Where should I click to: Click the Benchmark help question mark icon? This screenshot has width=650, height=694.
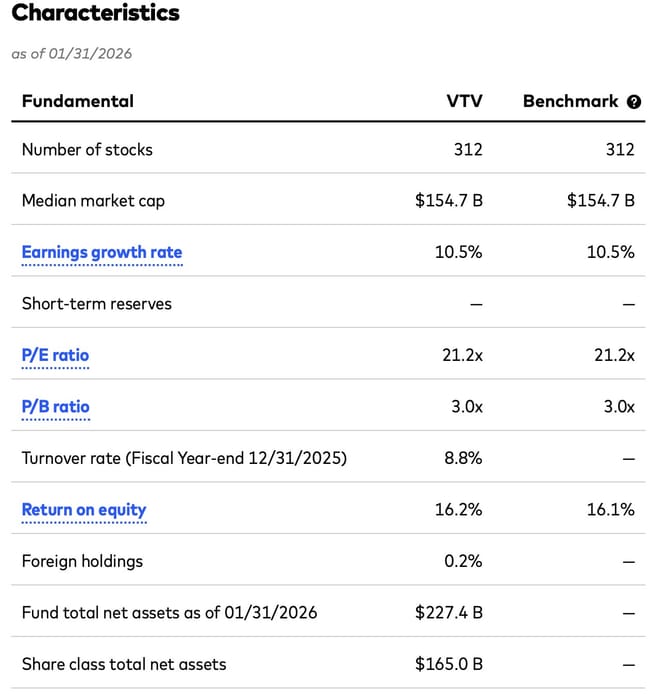(634, 101)
